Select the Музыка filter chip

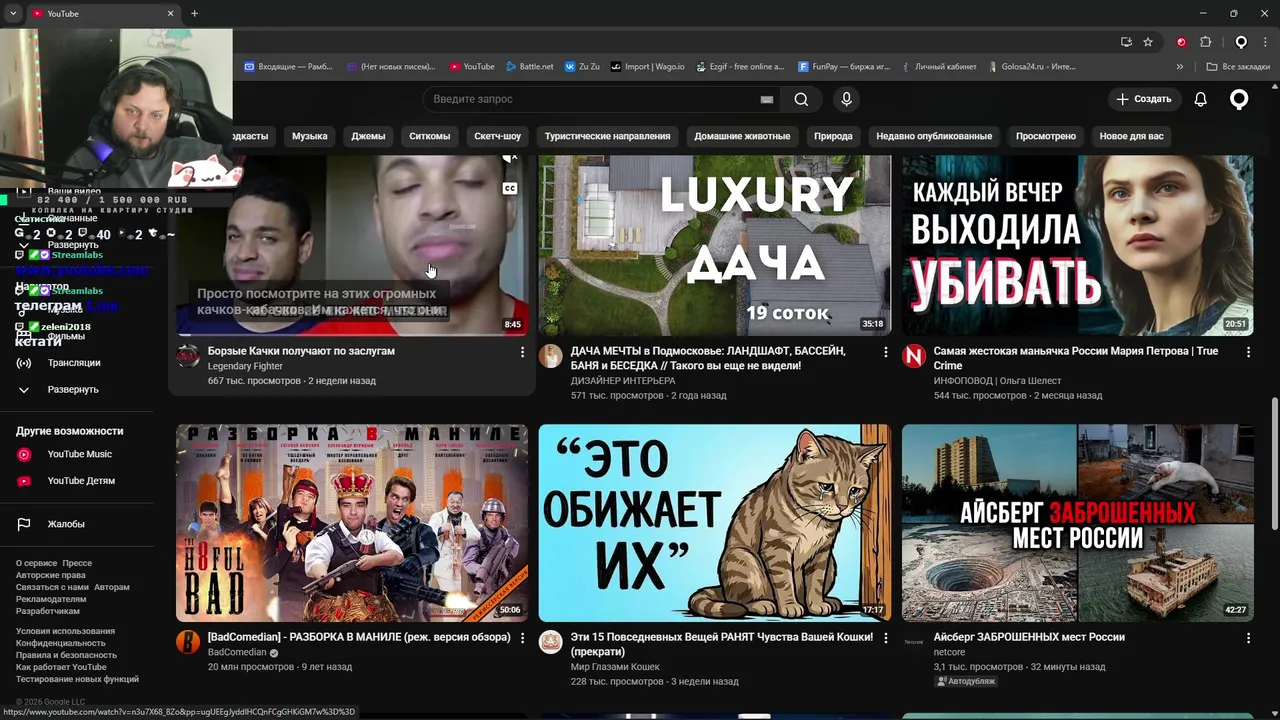point(310,136)
